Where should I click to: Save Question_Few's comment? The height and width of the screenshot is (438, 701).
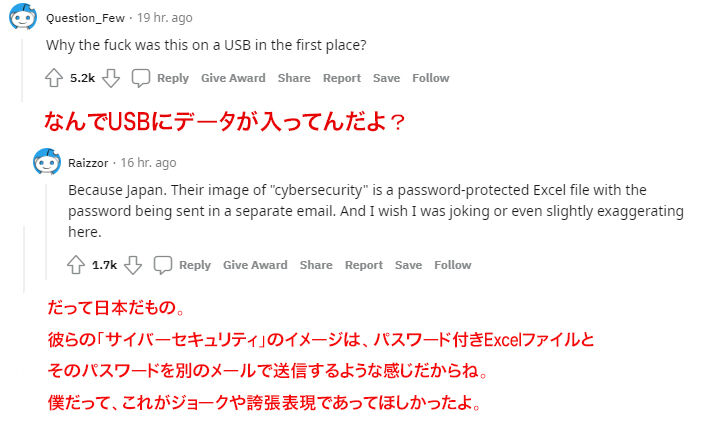click(x=386, y=78)
